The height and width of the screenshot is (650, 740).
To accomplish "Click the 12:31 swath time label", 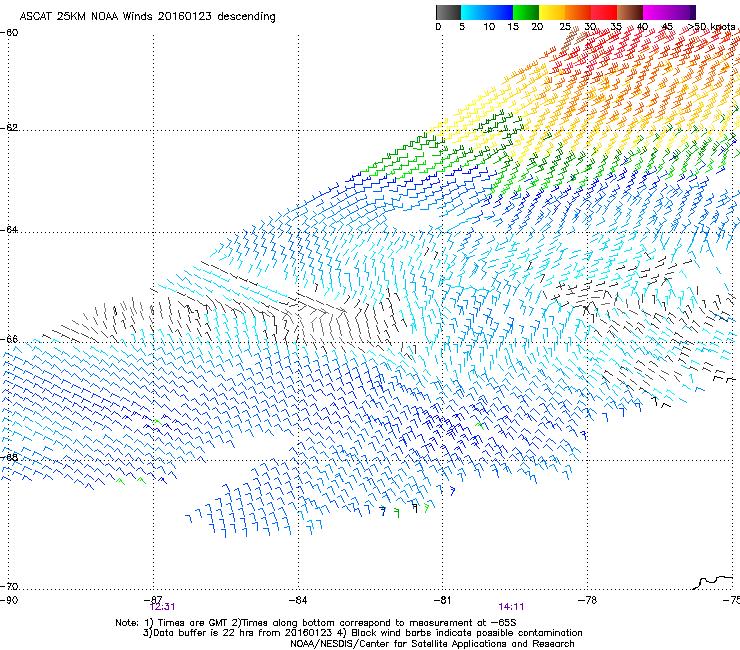I will tap(162, 607).
